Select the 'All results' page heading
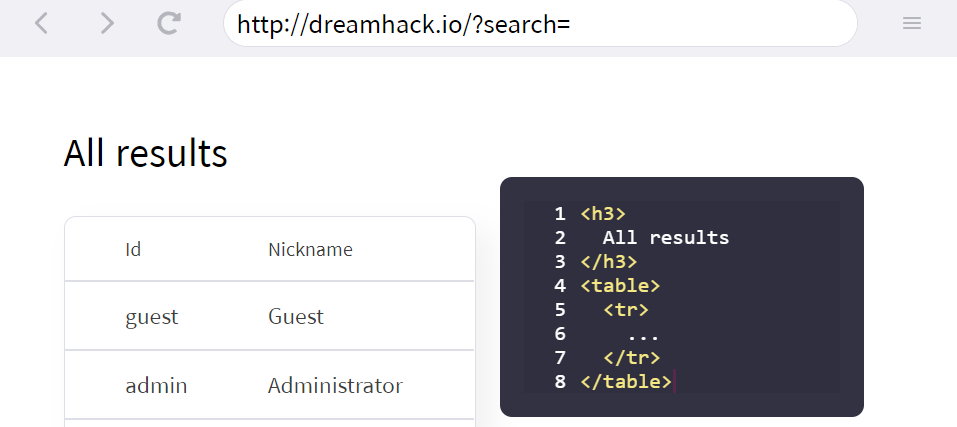 coord(146,152)
